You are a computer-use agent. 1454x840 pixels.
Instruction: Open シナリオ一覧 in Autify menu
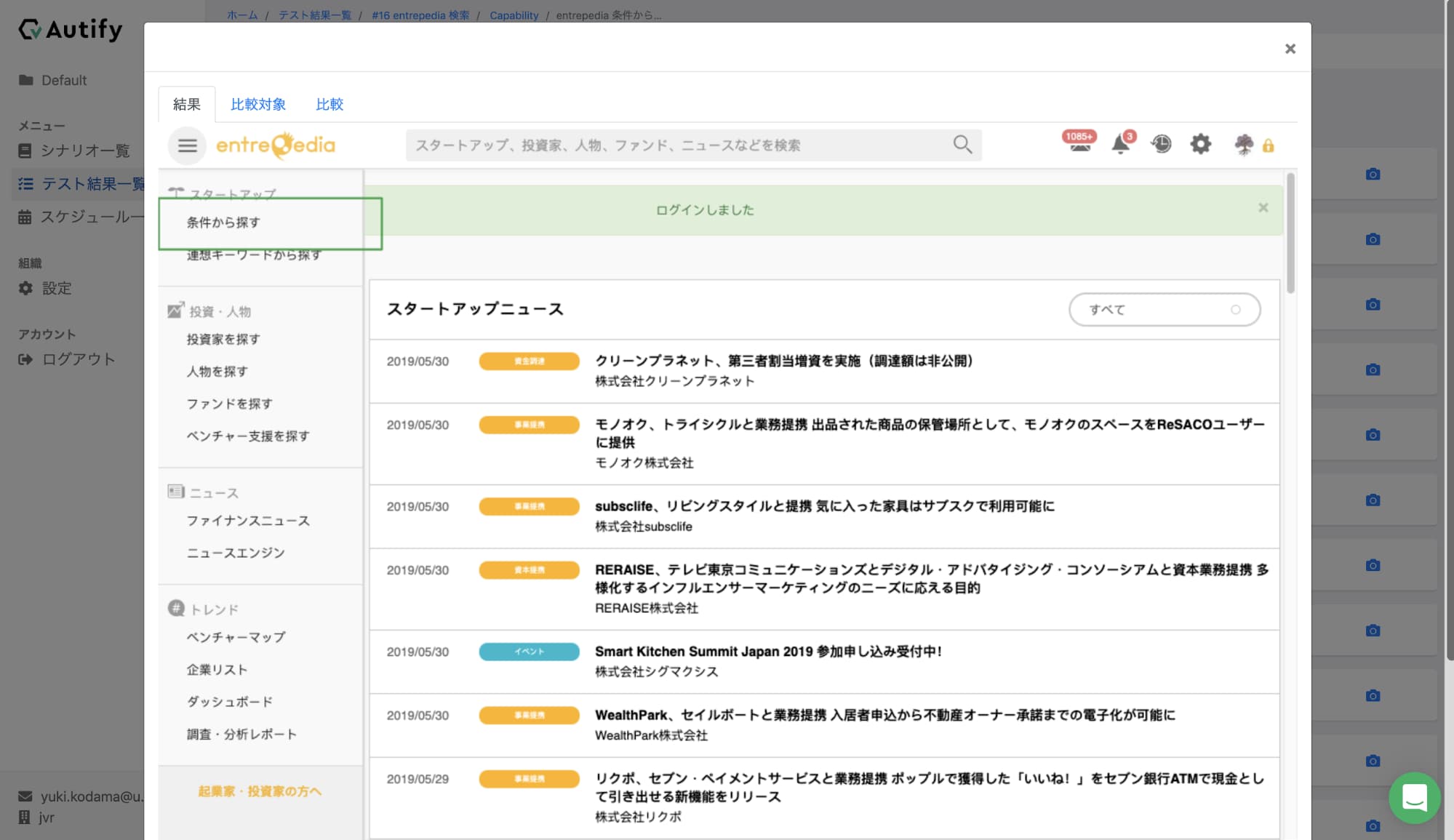pyautogui.click(x=85, y=151)
